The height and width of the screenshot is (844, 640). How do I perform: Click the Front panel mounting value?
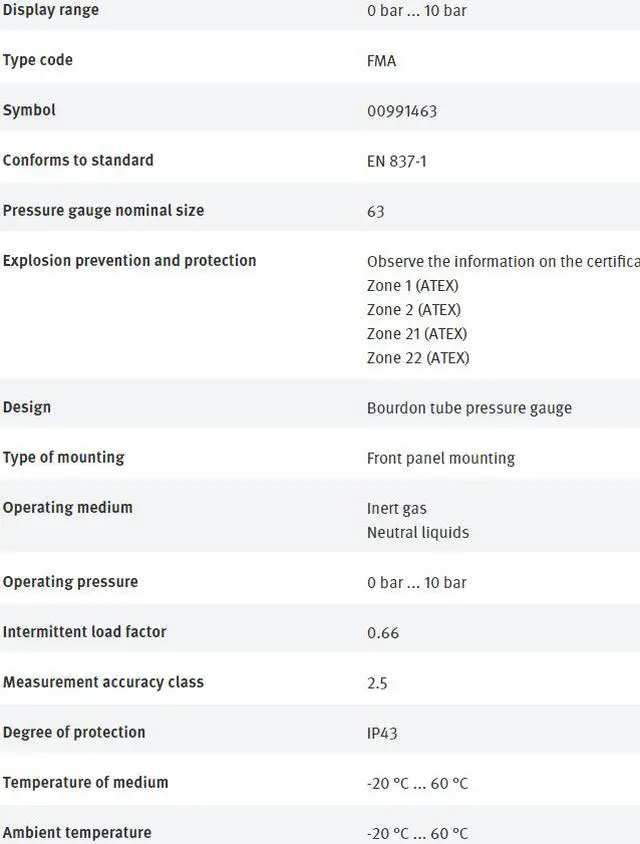pos(440,458)
